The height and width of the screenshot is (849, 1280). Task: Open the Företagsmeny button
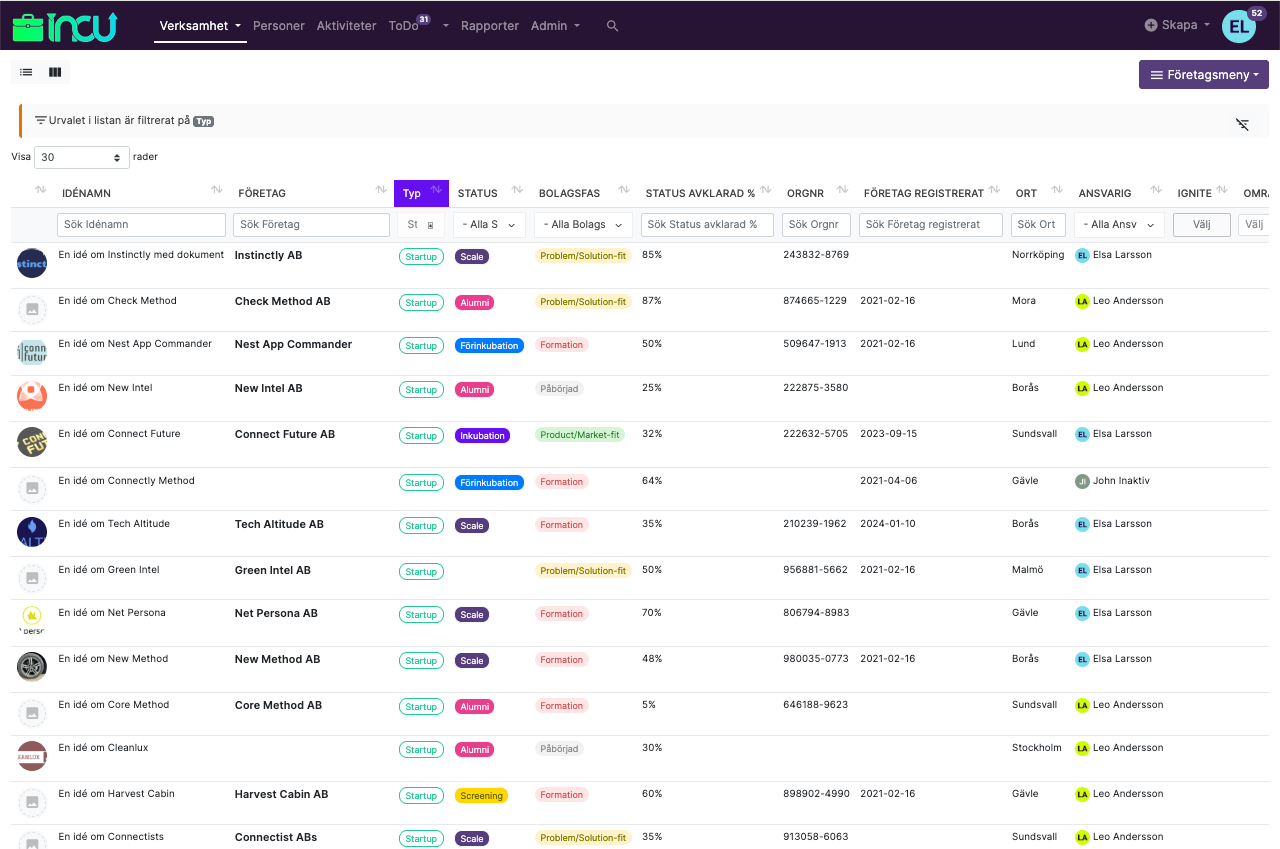[1203, 74]
